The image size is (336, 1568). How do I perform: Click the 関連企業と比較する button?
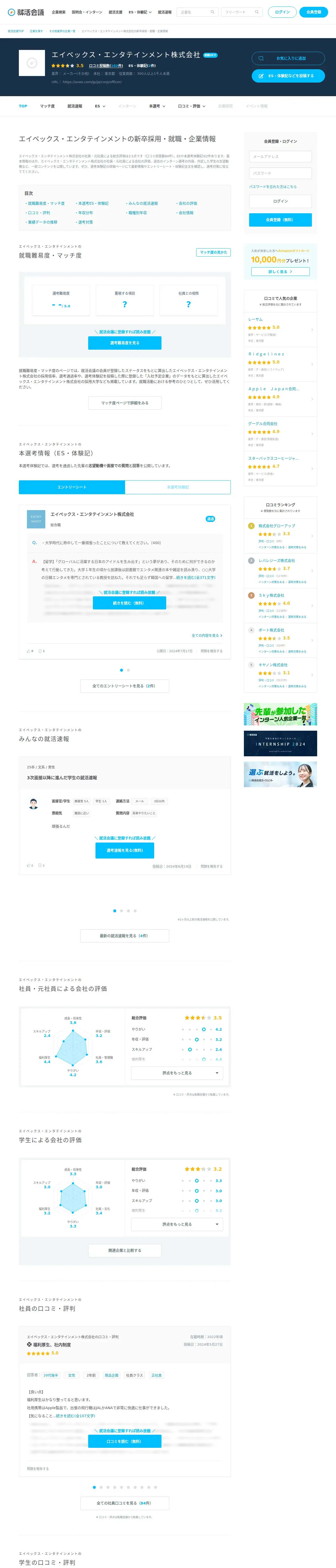[125, 1250]
